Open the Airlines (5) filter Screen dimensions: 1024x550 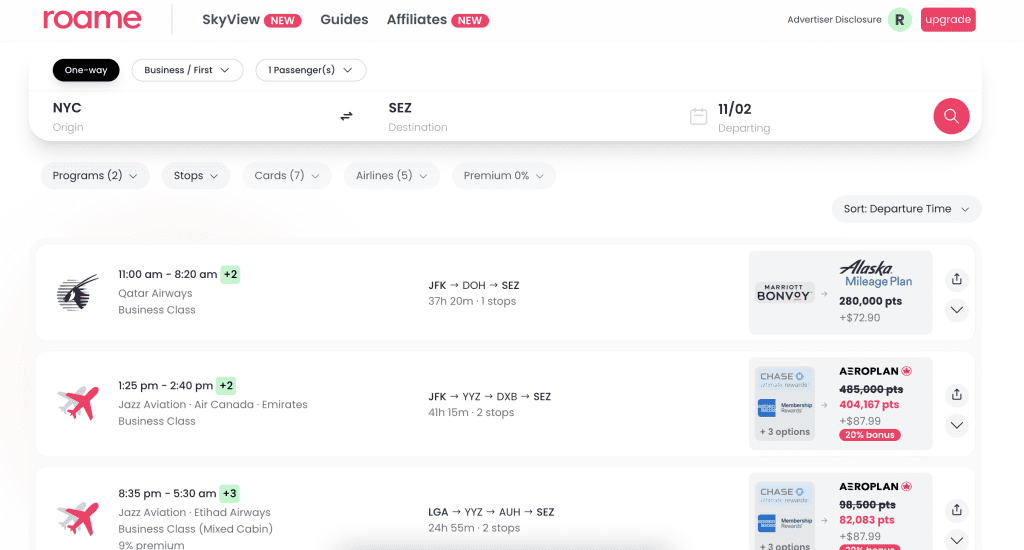392,176
